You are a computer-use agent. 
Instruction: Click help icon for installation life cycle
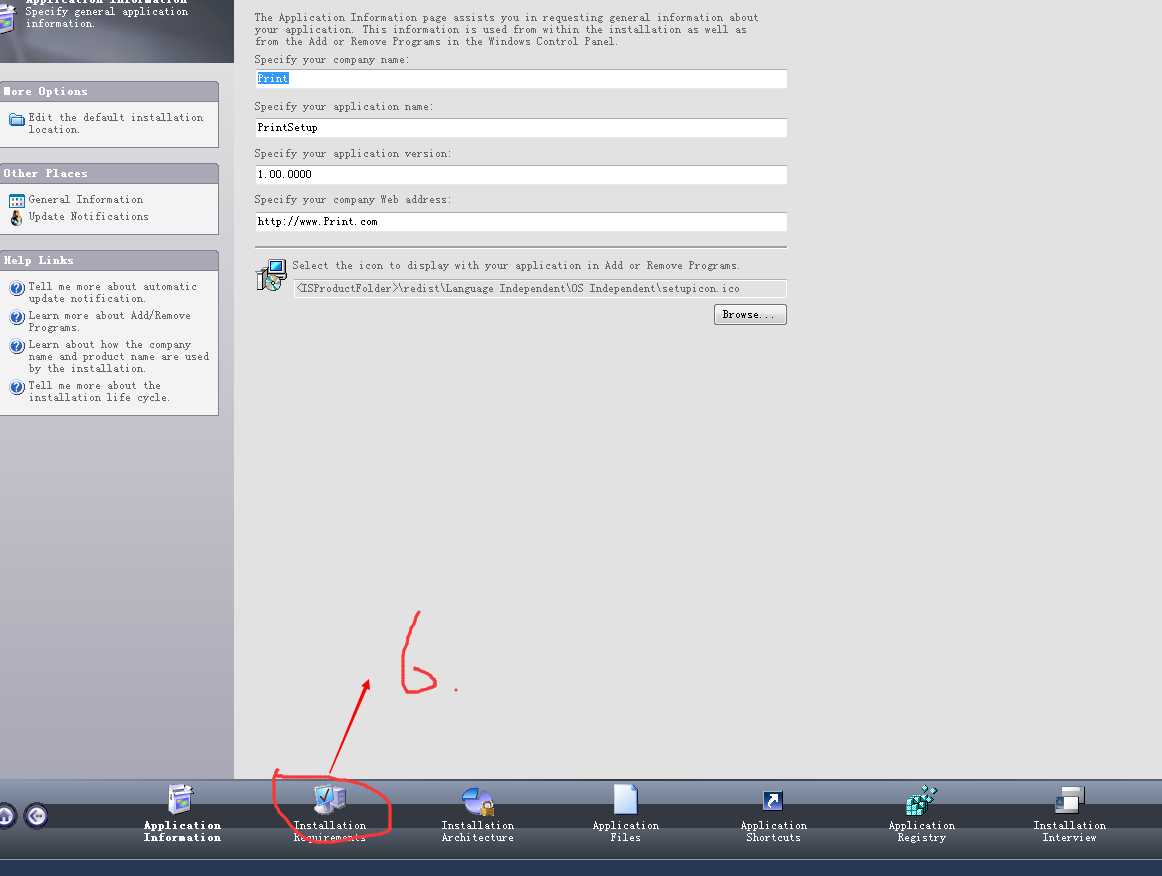tap(17, 387)
